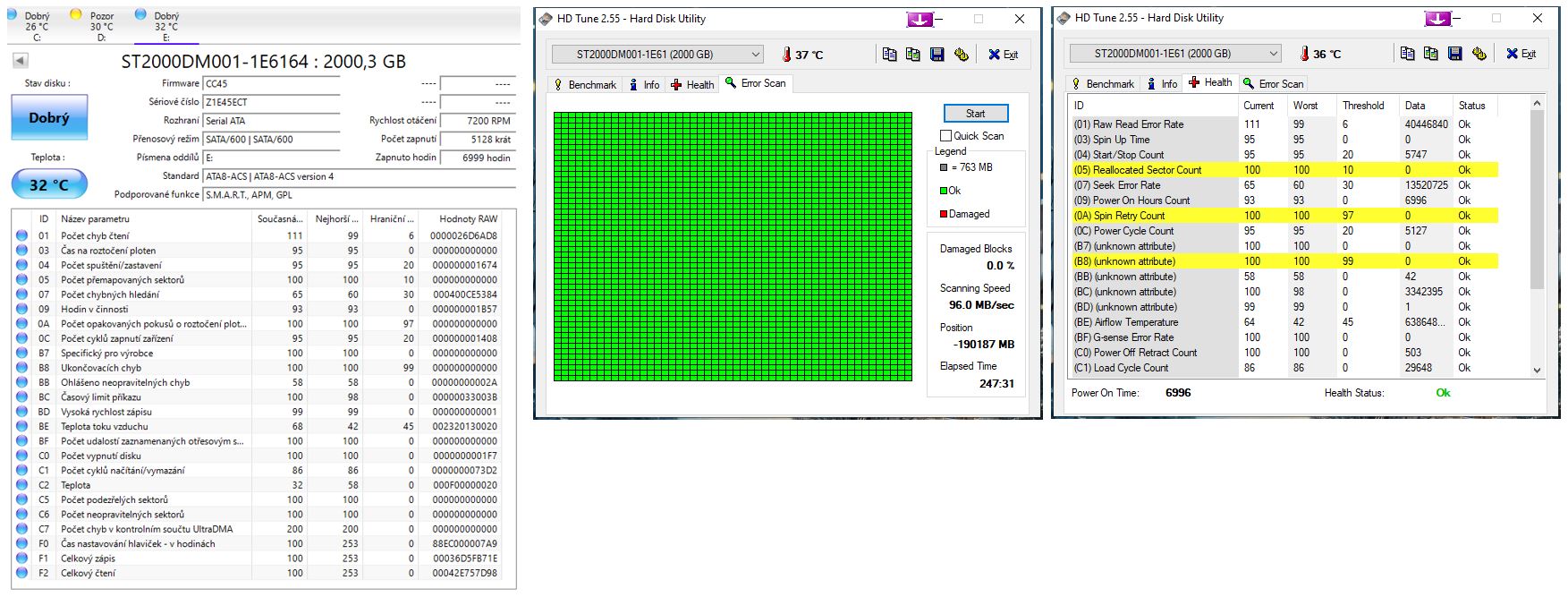Open options icon in HD Tune Health window

tap(1479, 54)
